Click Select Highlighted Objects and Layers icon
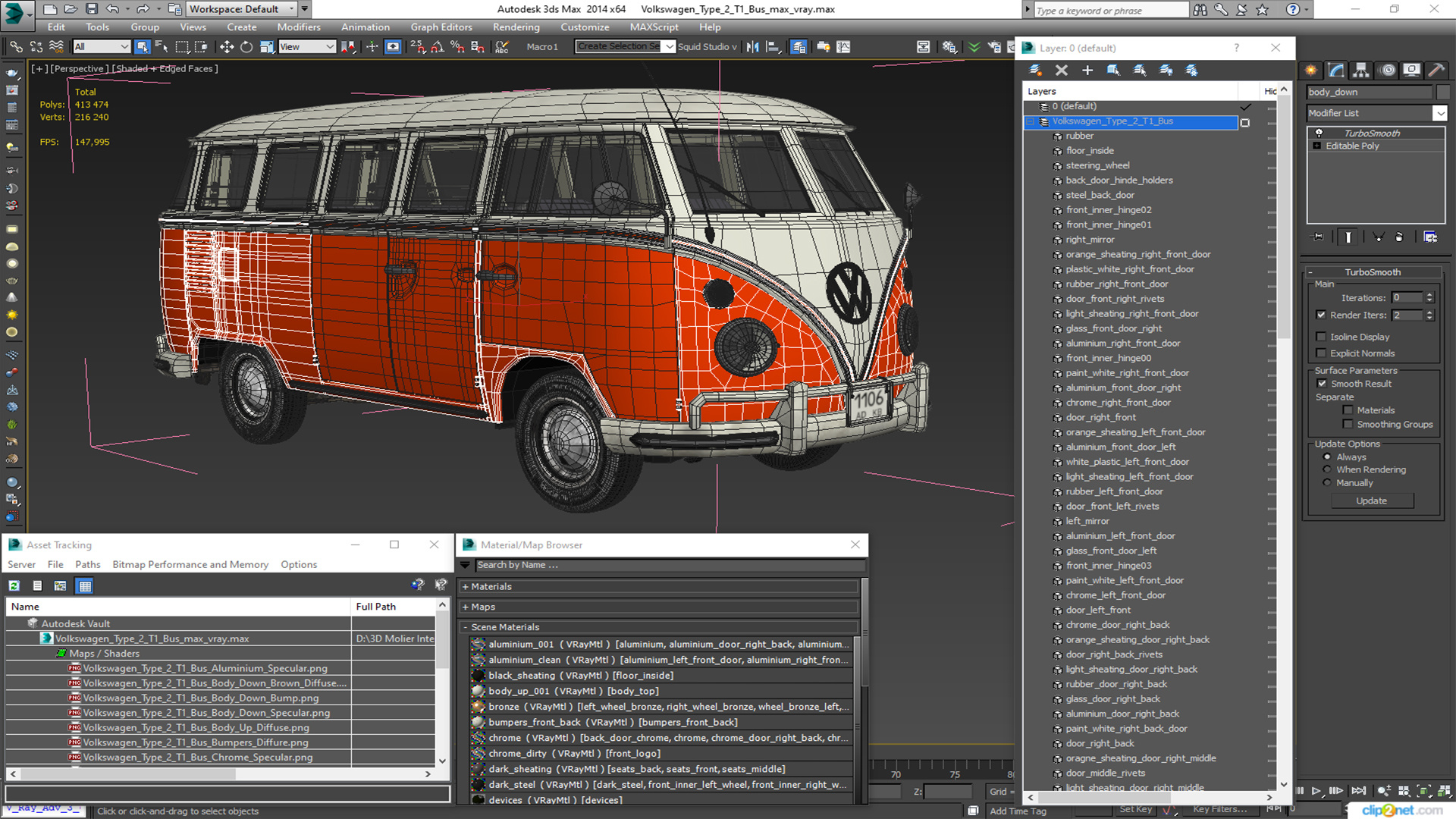The height and width of the screenshot is (819, 1456). [x=1113, y=70]
